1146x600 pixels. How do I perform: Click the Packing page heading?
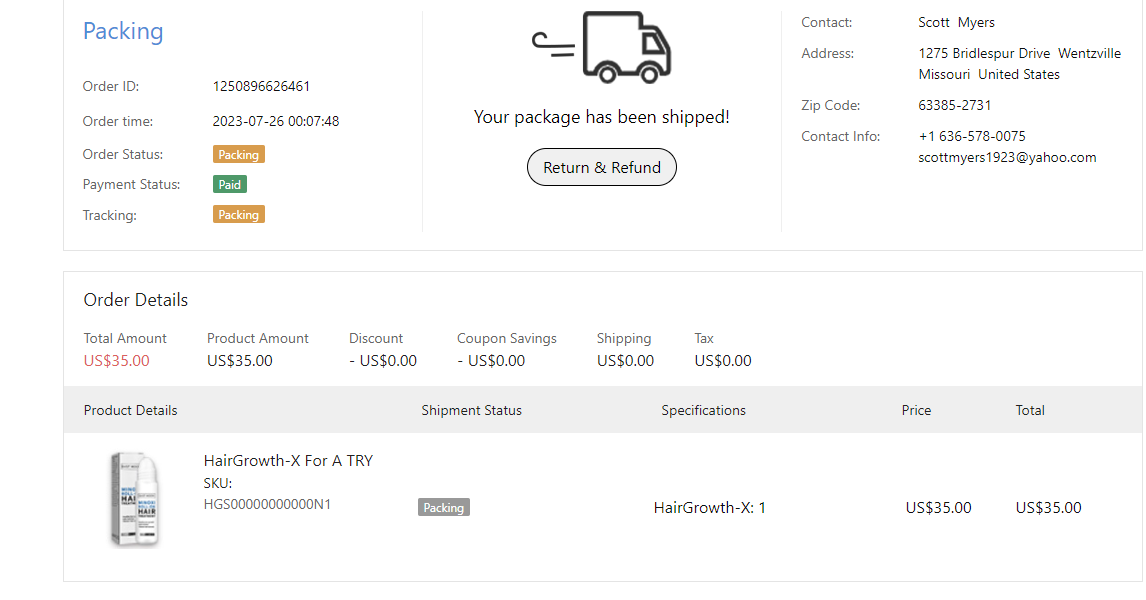[123, 31]
